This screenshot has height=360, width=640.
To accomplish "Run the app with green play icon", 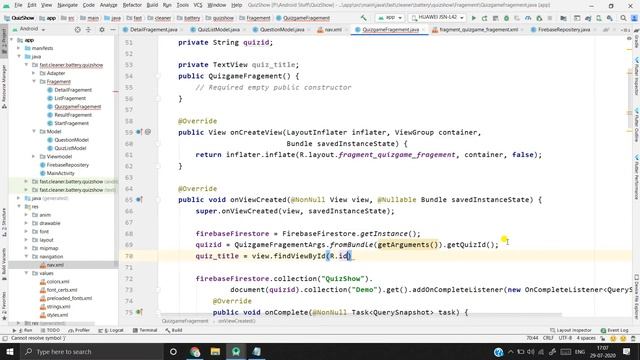I will tap(473, 18).
